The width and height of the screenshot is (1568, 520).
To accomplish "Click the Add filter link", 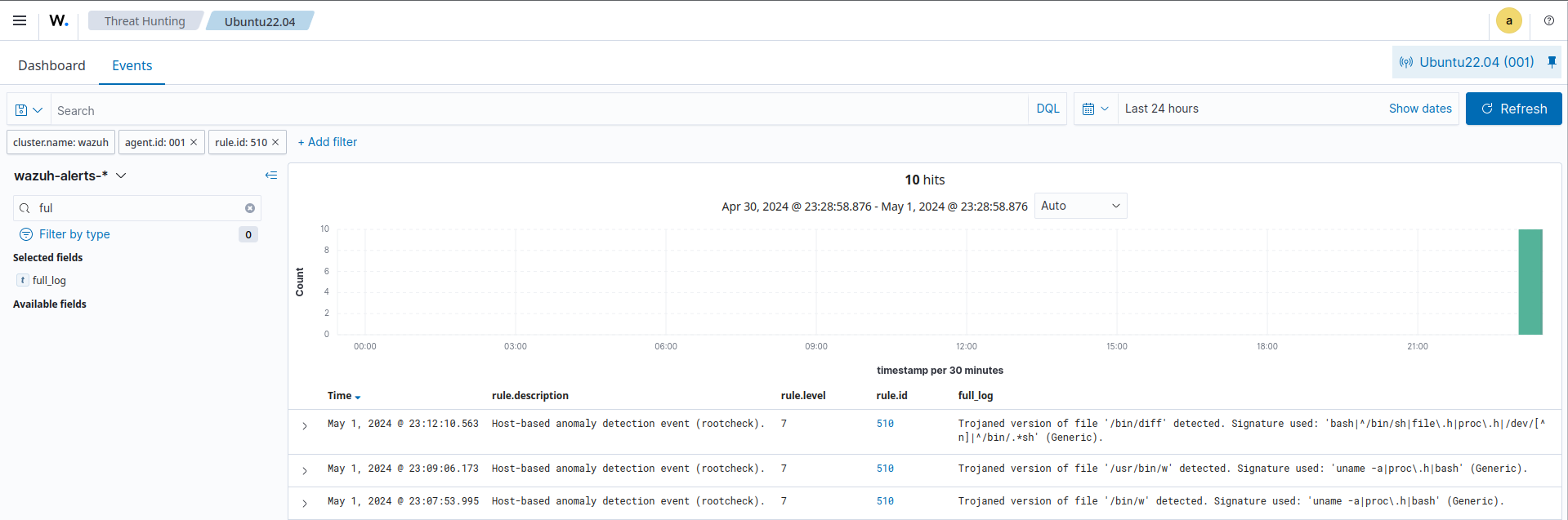I will coord(327,142).
